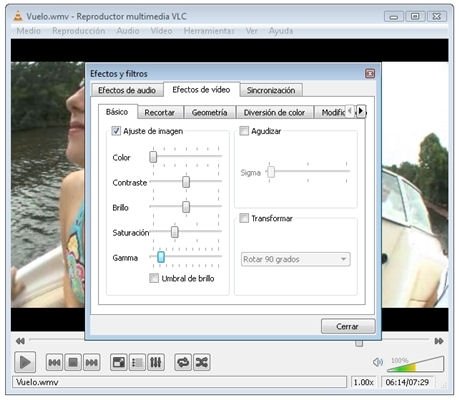Click the Sigma slider handle
The image size is (459, 400).
point(271,172)
